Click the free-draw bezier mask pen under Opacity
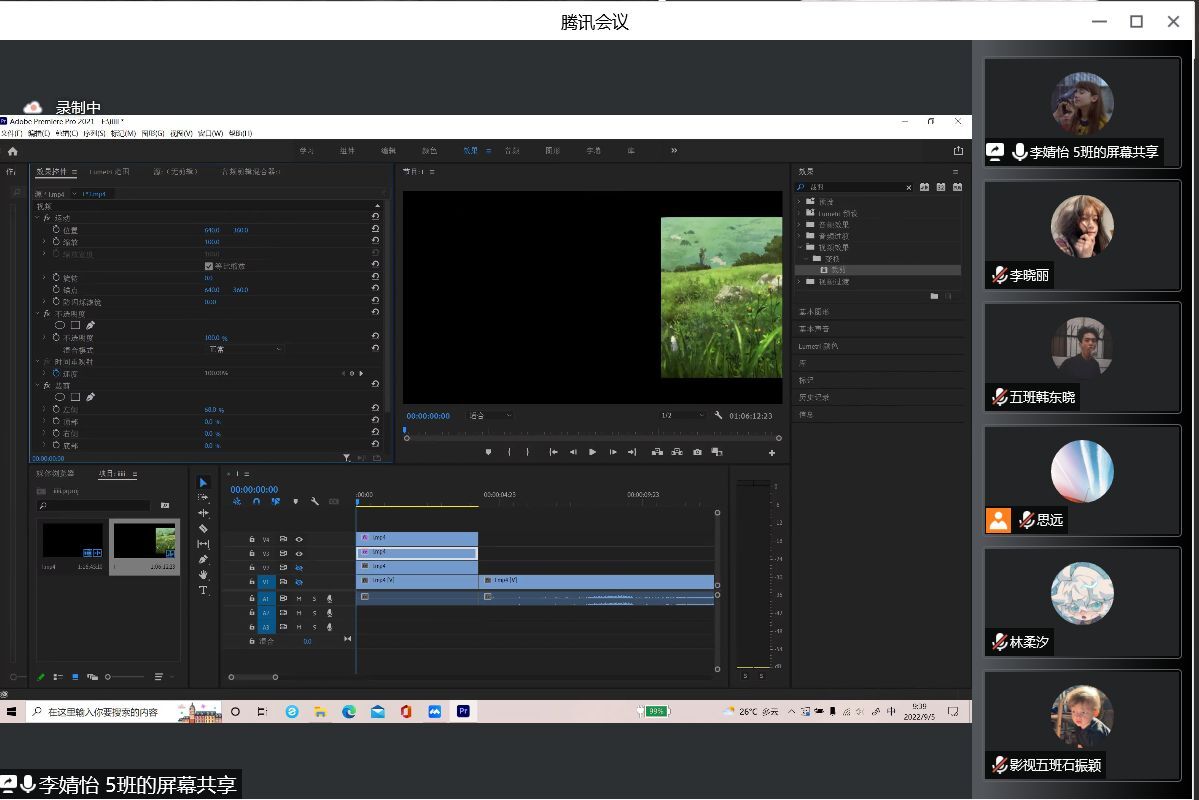This screenshot has width=1199, height=800. 91,325
